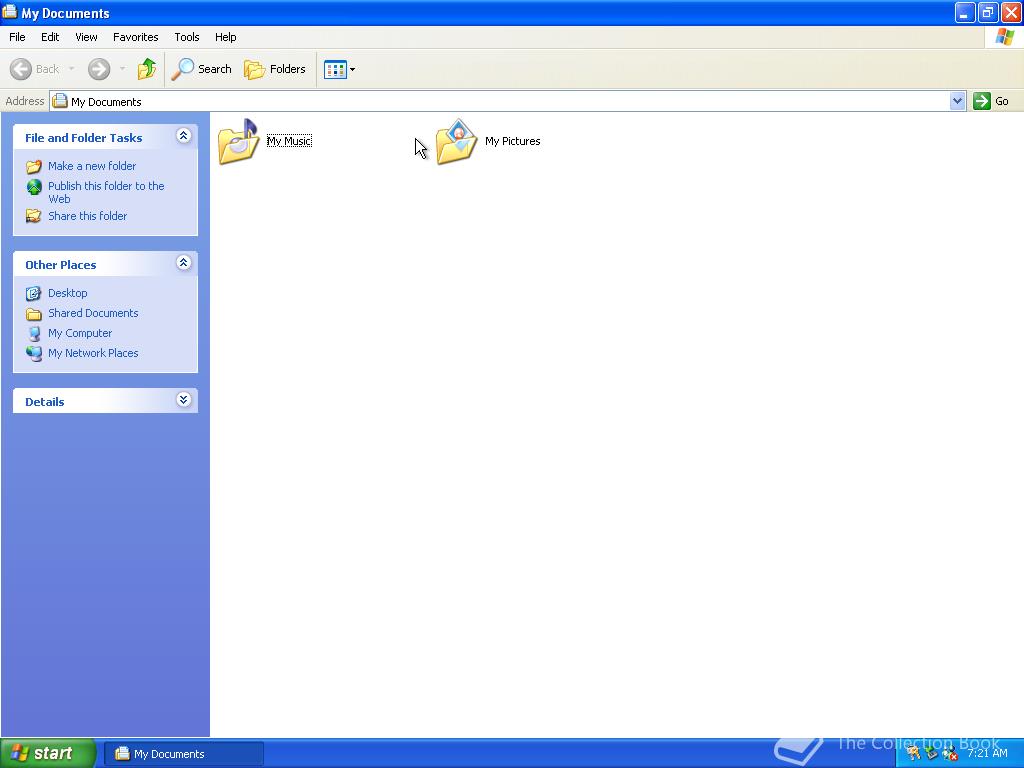Image resolution: width=1024 pixels, height=768 pixels.
Task: Minimize the My Documents window
Action: point(965,12)
